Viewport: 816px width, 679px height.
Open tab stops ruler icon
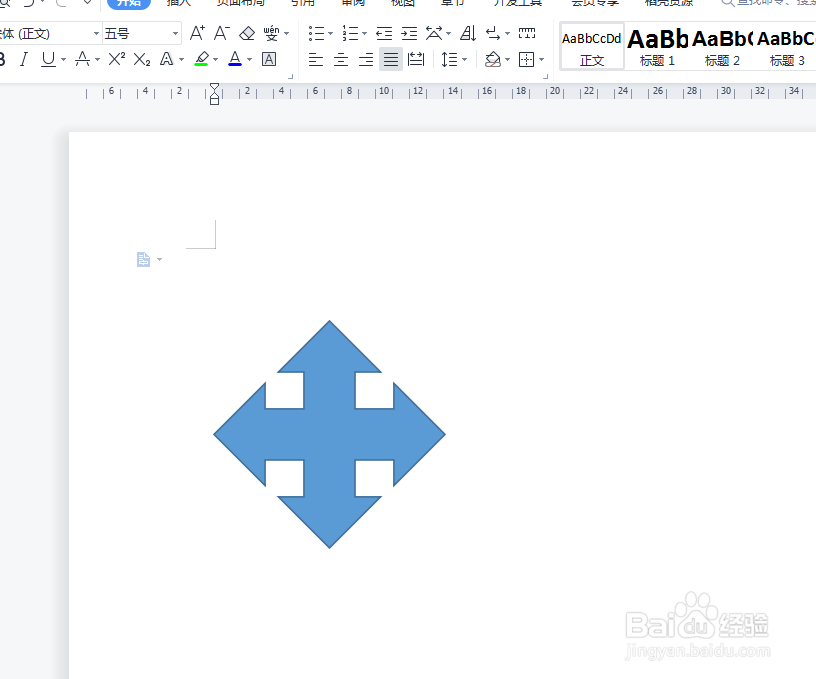pos(527,34)
